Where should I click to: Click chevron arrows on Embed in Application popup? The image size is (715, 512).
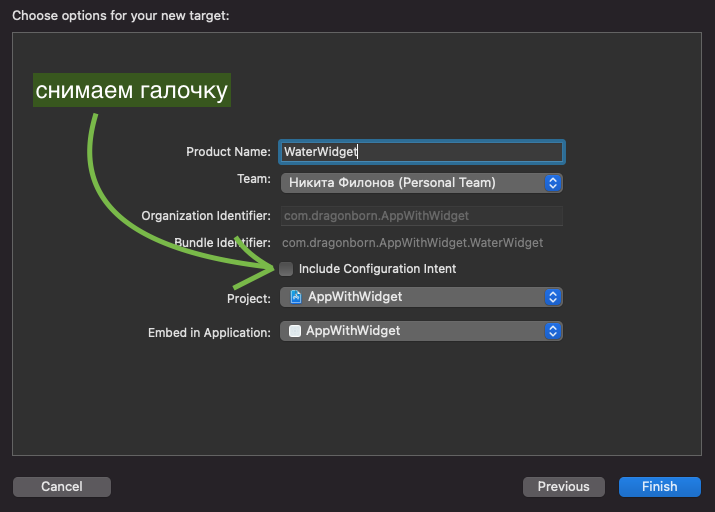[552, 331]
